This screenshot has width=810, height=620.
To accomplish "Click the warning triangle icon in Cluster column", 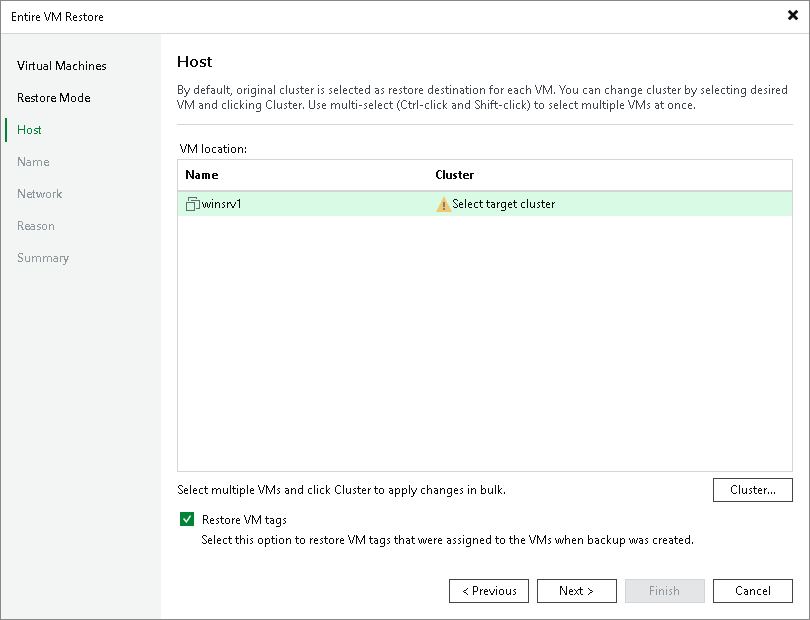I will pos(444,204).
